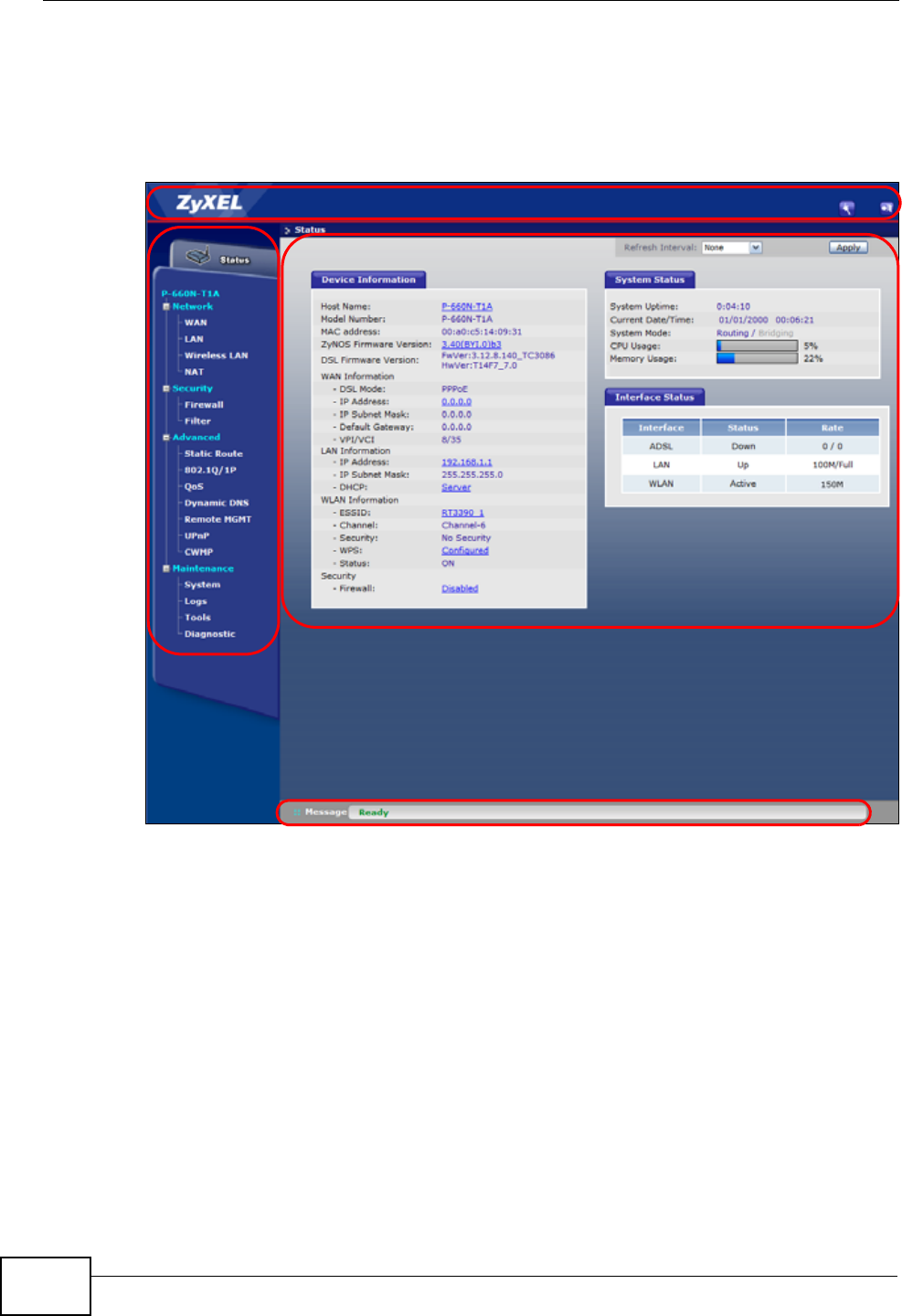The width and height of the screenshot is (902, 1316).
Task: Open Static Route settings
Action: [213, 453]
